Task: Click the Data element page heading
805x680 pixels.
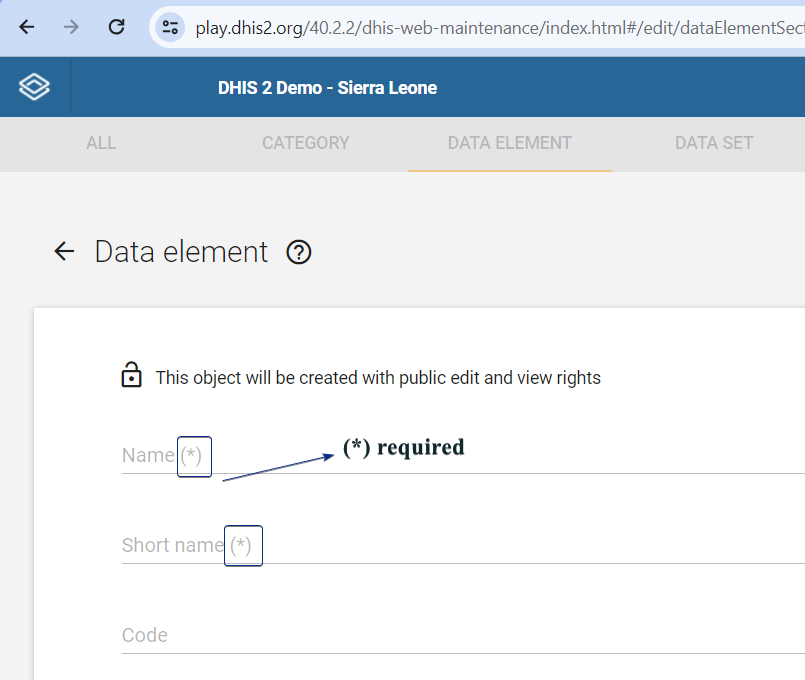Action: coord(181,252)
